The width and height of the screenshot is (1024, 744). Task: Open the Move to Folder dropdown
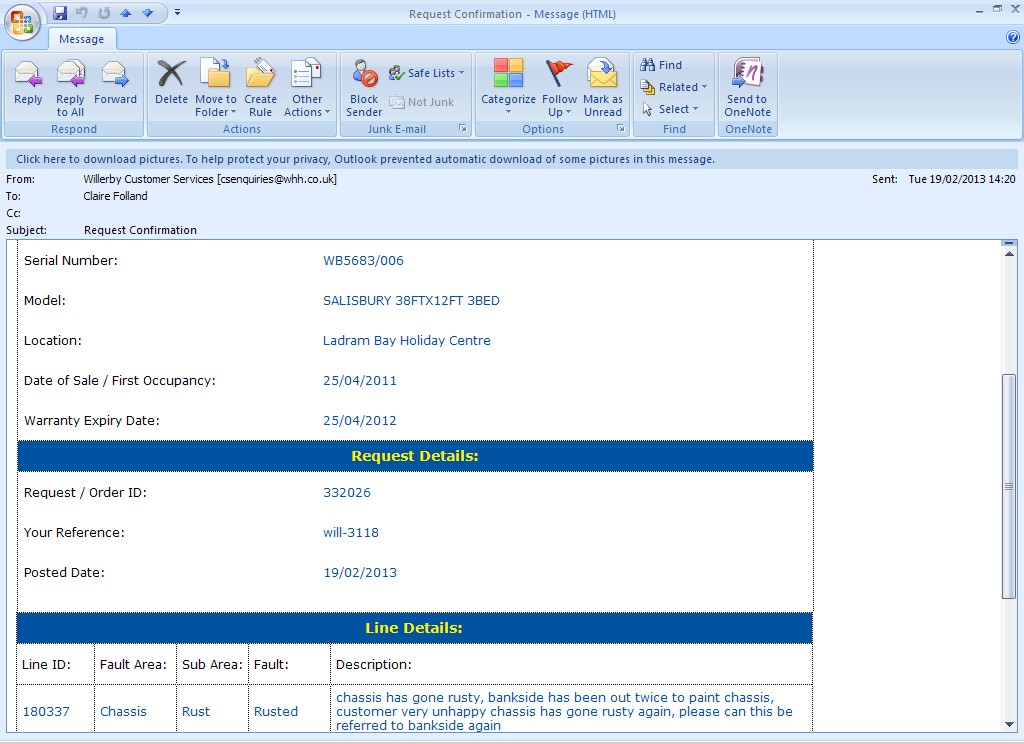[x=215, y=86]
